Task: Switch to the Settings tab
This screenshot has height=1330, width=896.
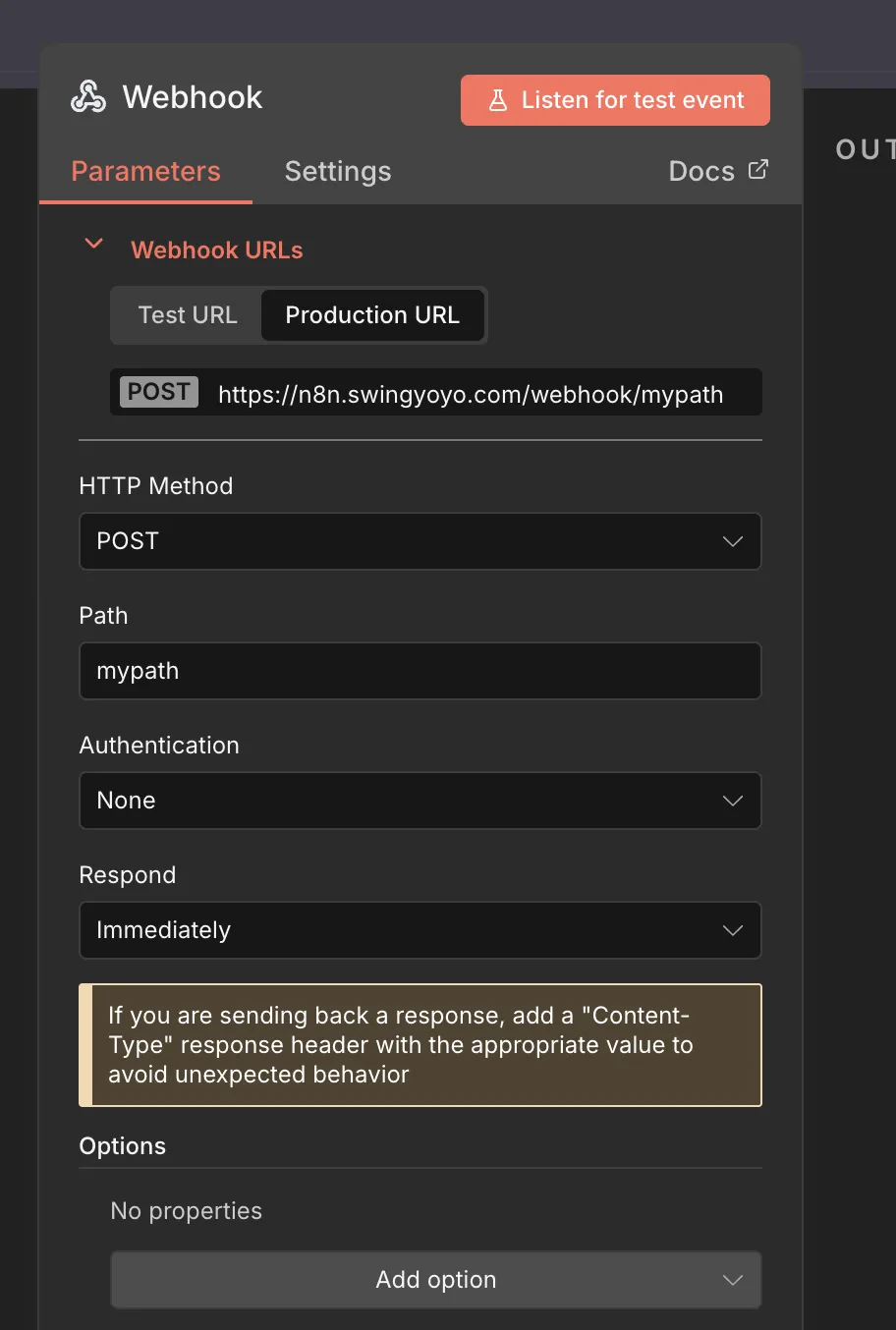Action: 337,171
